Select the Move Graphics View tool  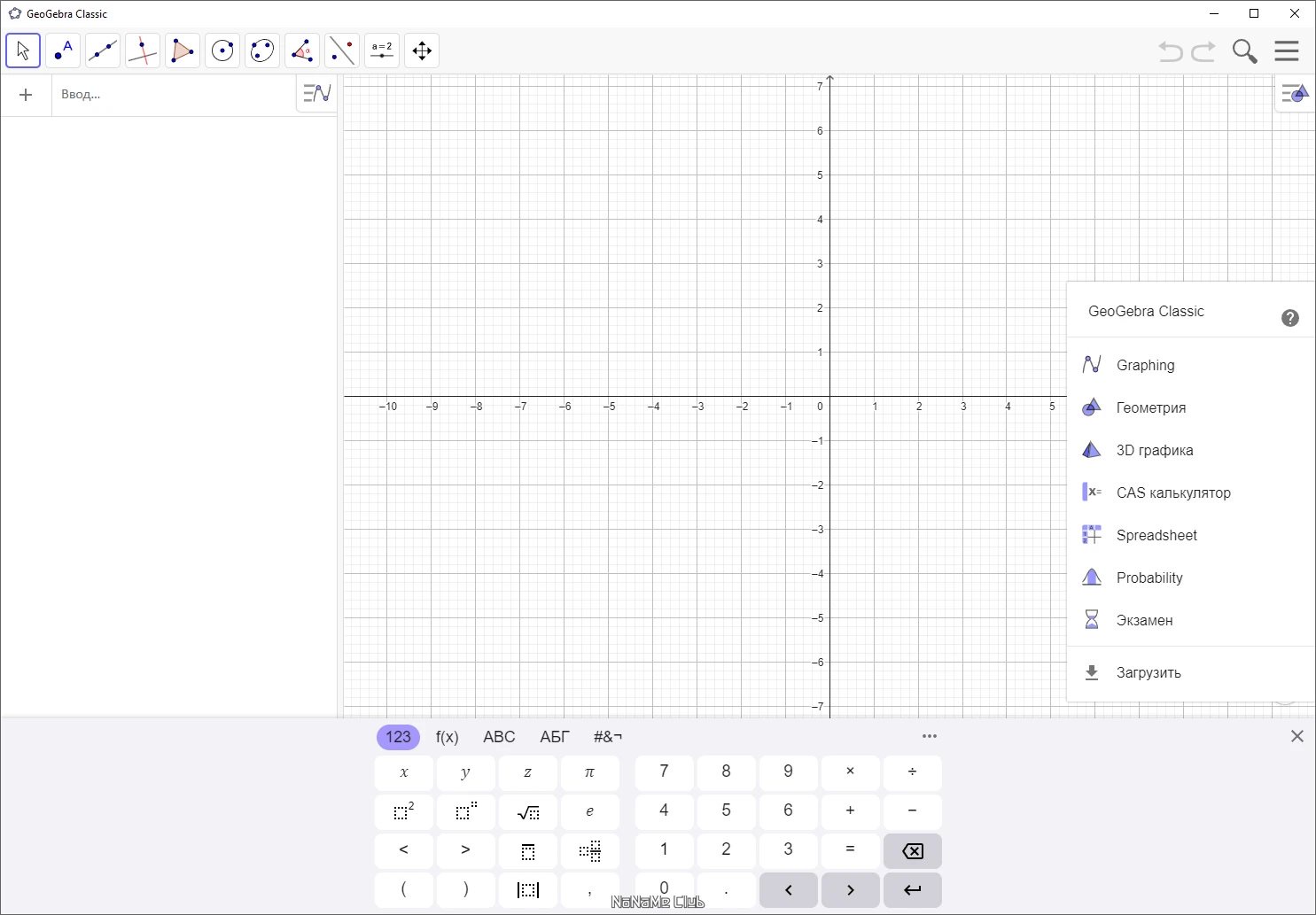click(x=422, y=50)
